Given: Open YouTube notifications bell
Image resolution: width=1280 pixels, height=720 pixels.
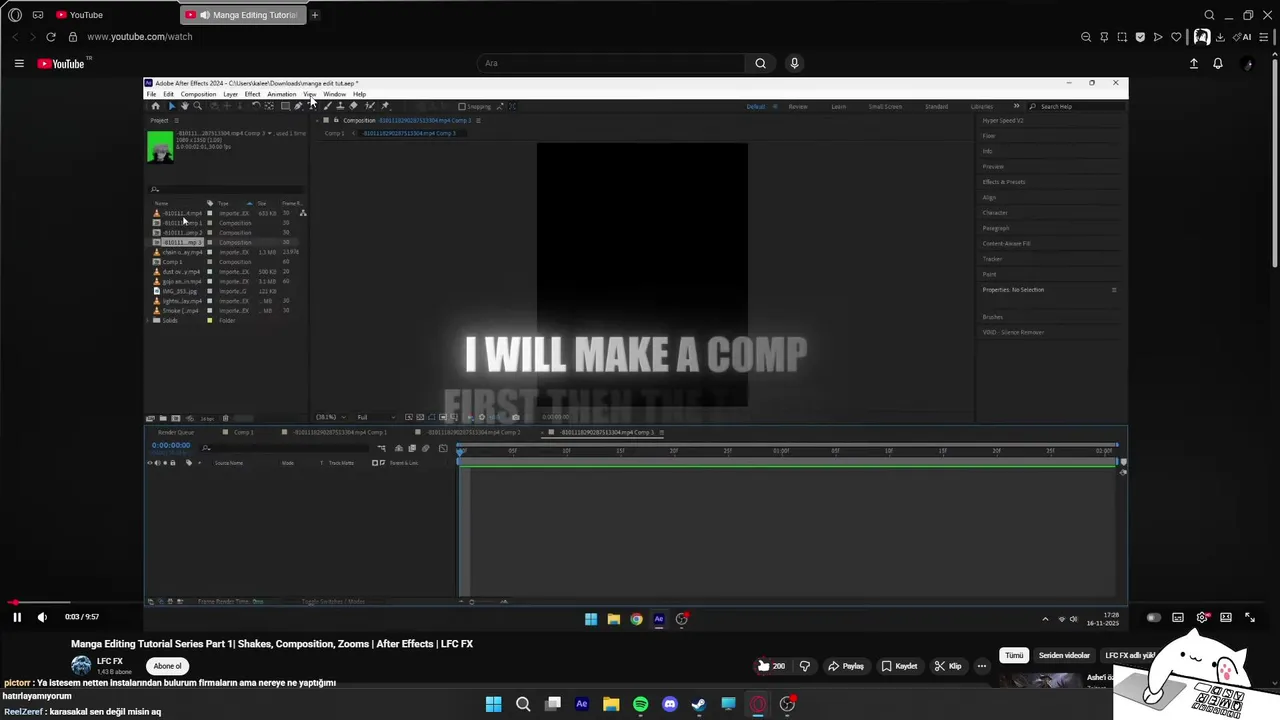Looking at the screenshot, I should coord(1217,63).
